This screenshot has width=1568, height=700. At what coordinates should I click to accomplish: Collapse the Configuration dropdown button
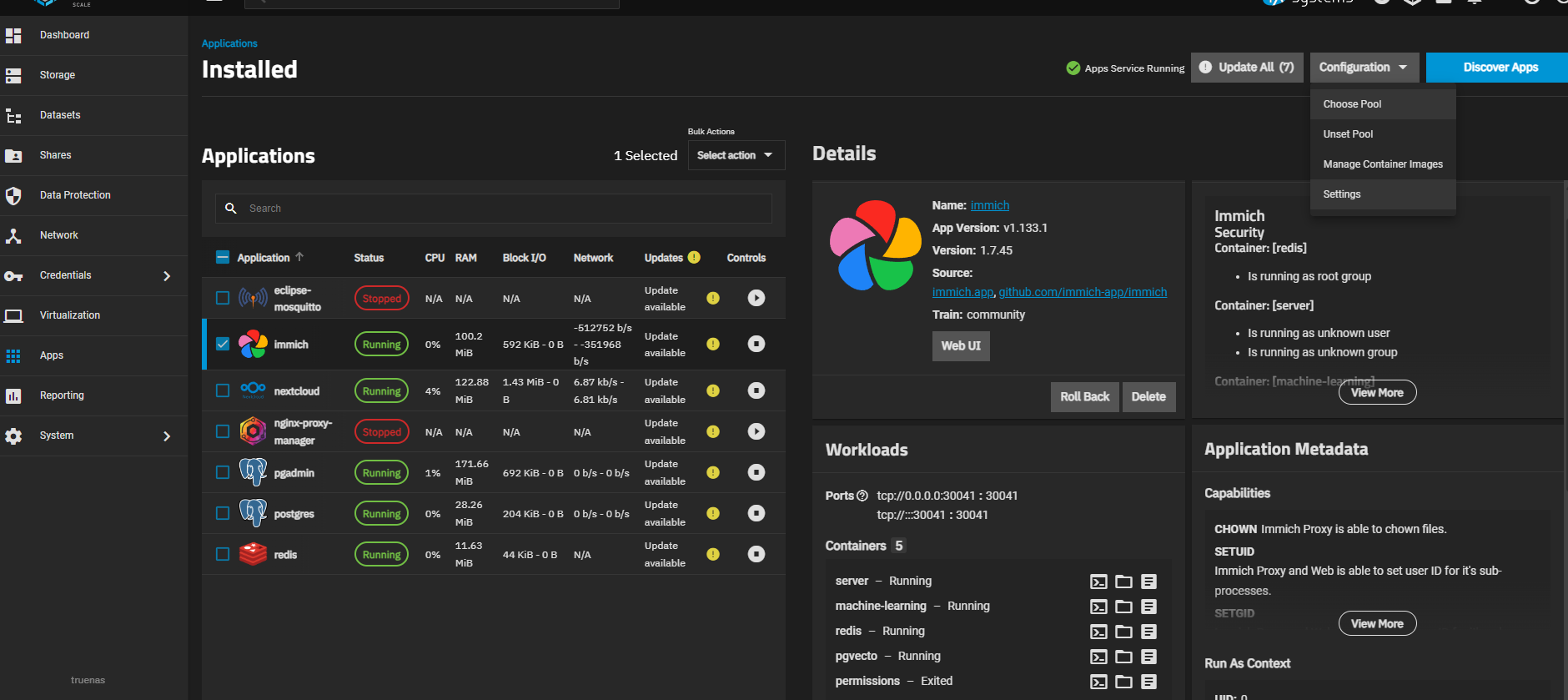pos(1363,68)
